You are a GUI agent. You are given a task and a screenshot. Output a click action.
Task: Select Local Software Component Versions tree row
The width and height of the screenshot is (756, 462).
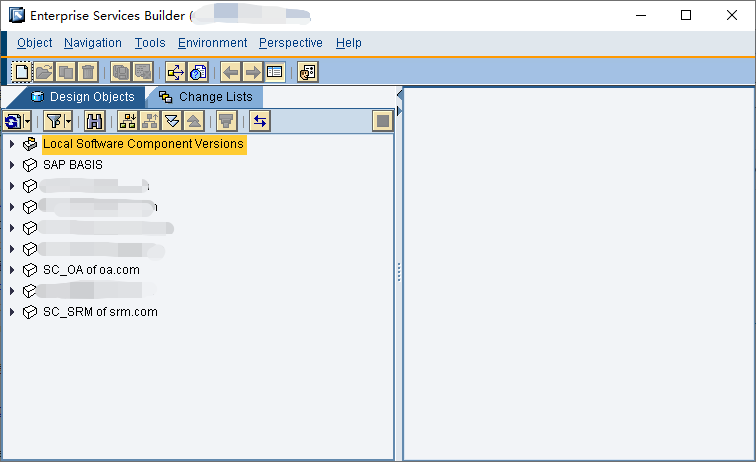(x=144, y=144)
